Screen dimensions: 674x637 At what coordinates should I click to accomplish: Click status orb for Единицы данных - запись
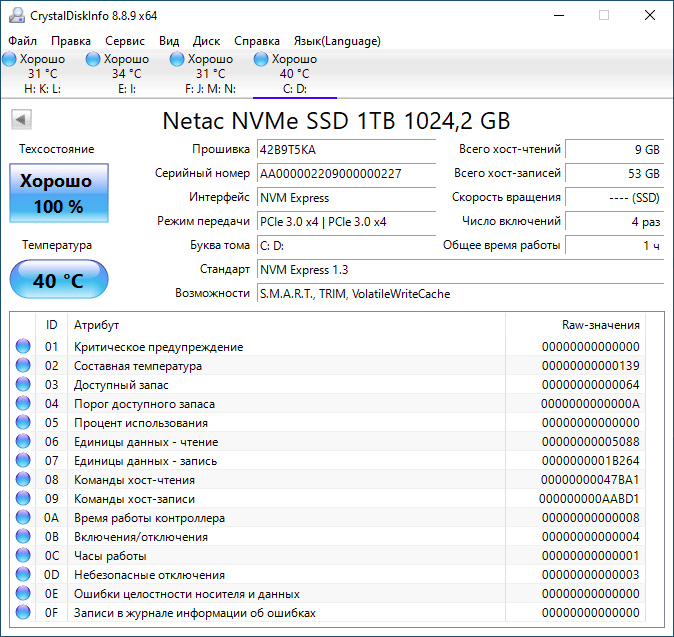point(23,460)
